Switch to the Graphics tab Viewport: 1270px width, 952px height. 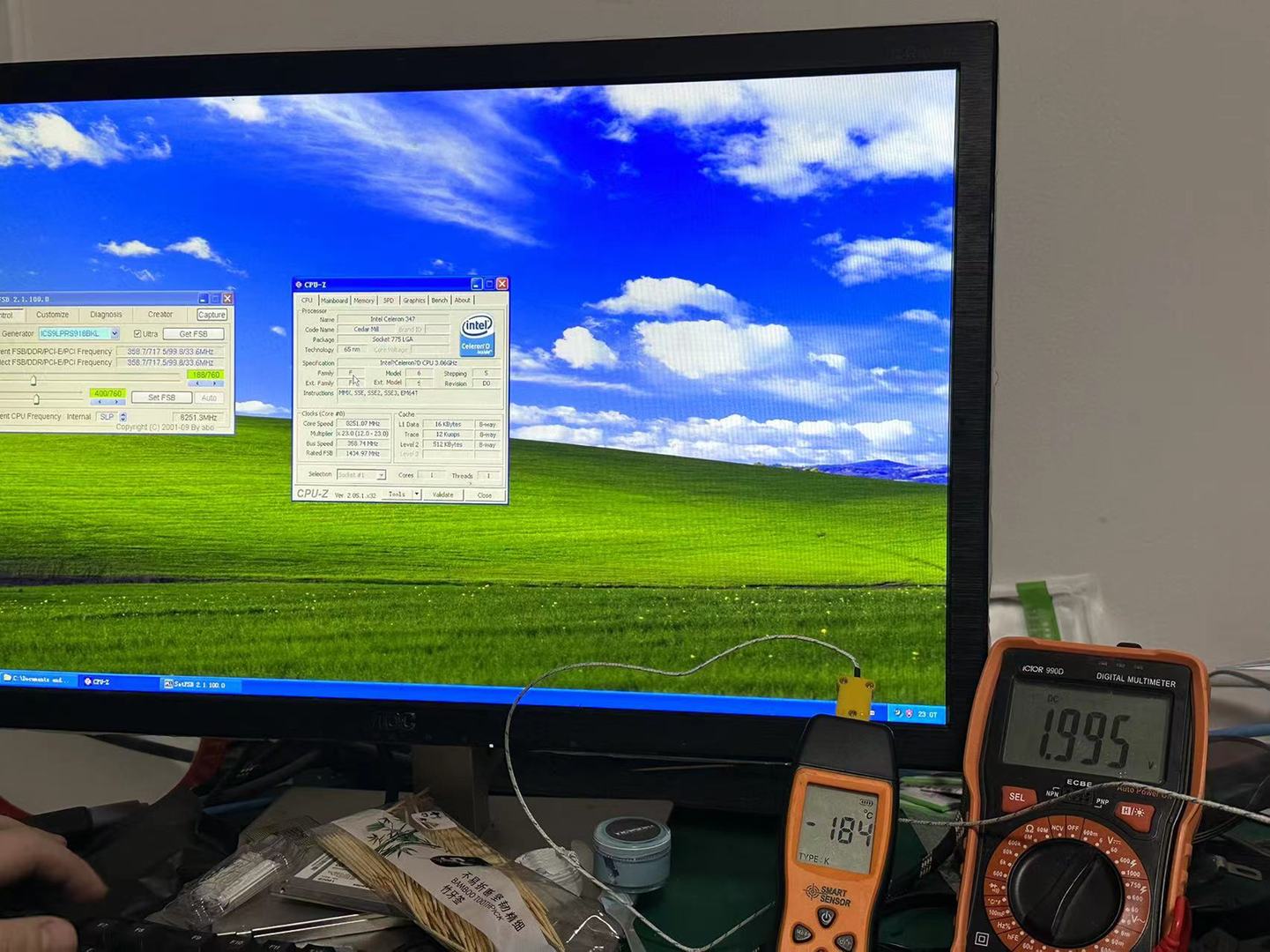[414, 301]
